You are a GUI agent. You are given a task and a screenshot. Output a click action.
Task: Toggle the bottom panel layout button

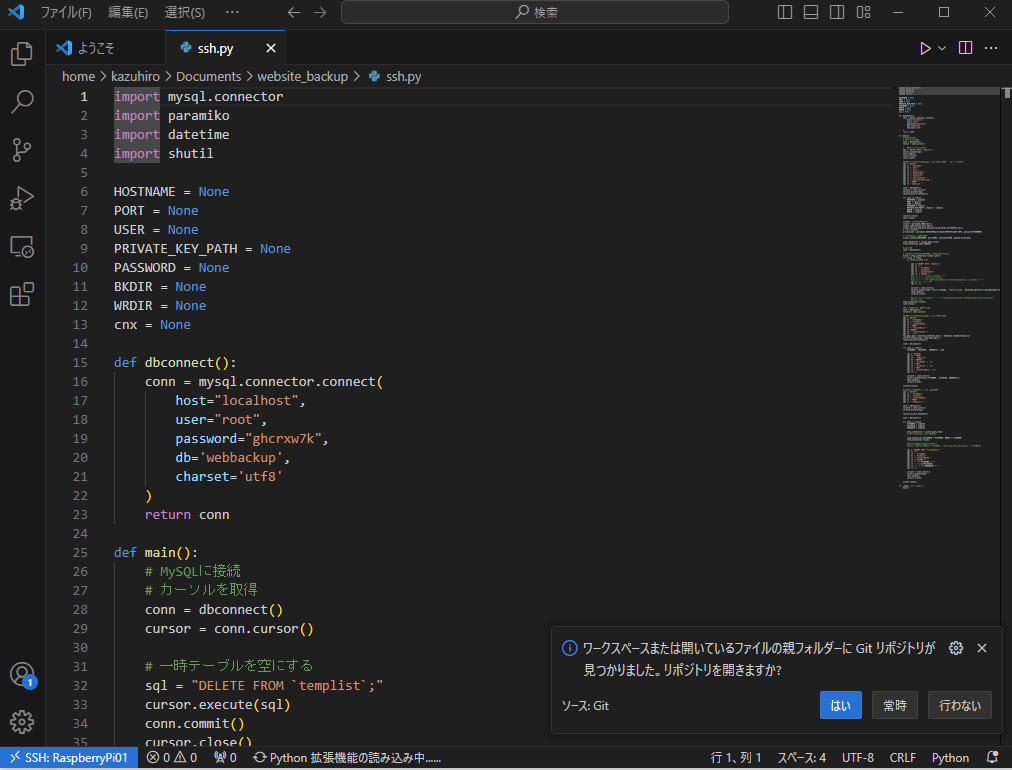811,13
